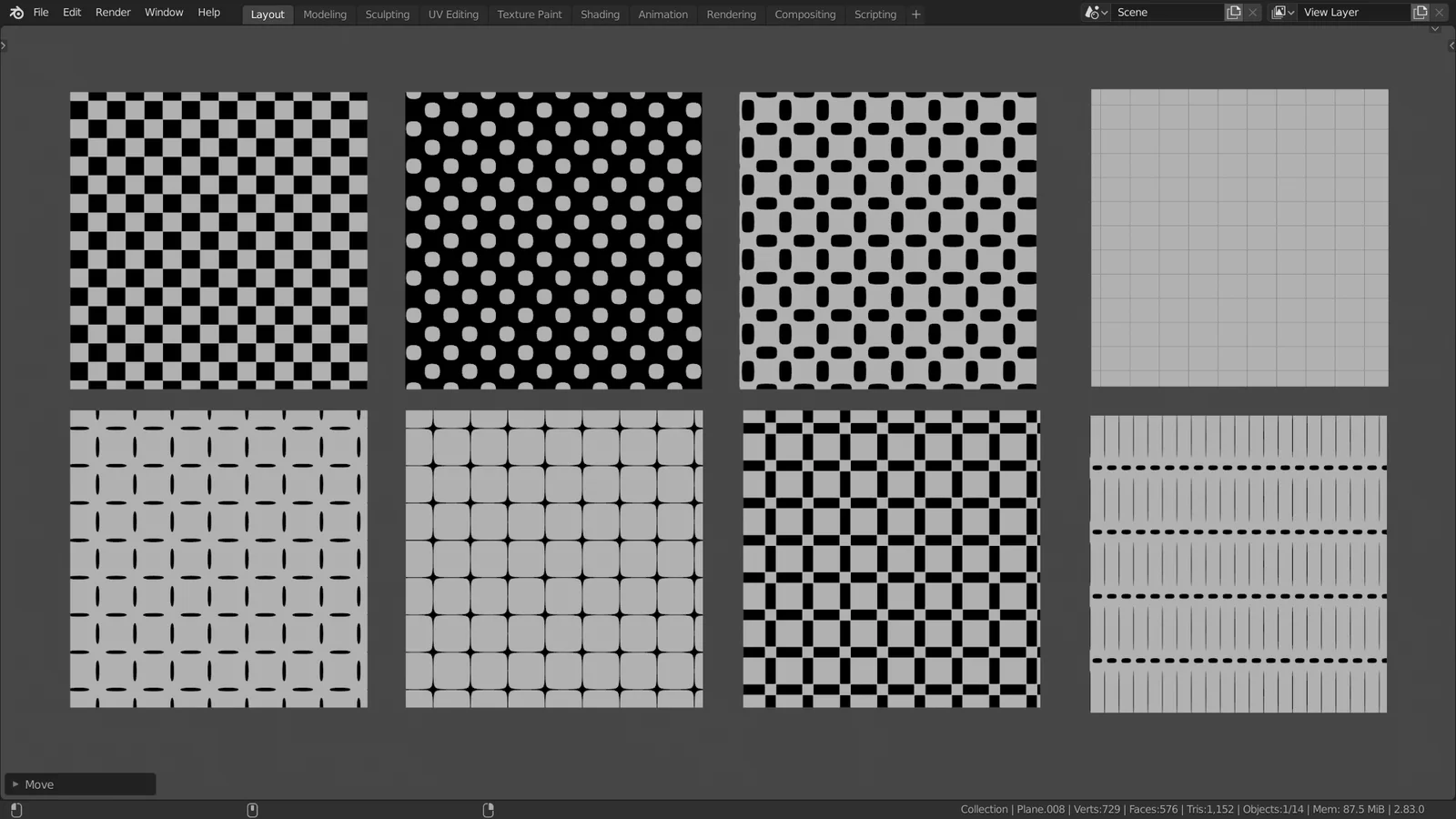Click the New Scene copy icon
Screen dimensions: 1456x819
(x=1234, y=12)
